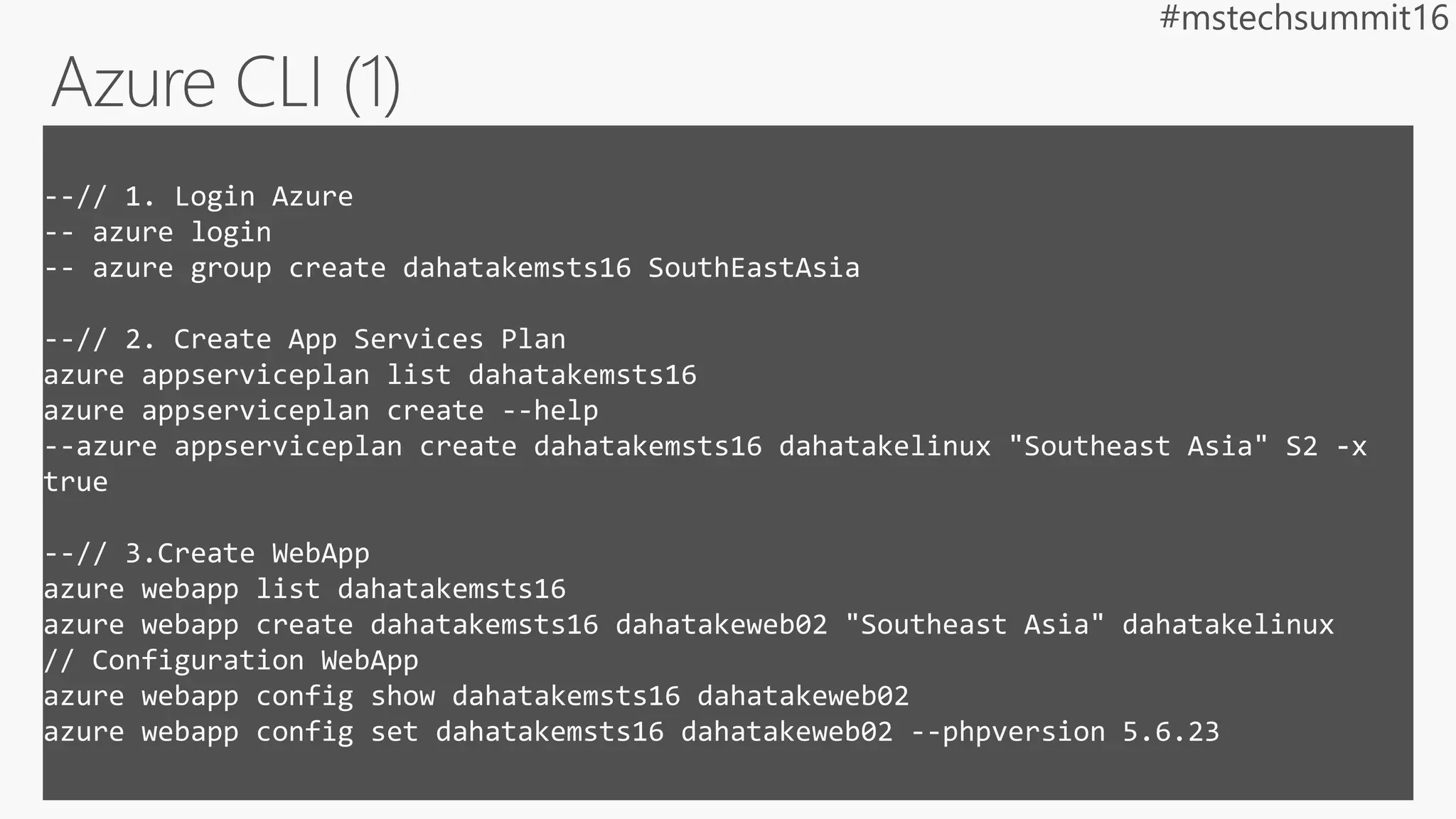The height and width of the screenshot is (819, 1456).
Task: Click the wrapped word 'true'
Action: tap(76, 482)
